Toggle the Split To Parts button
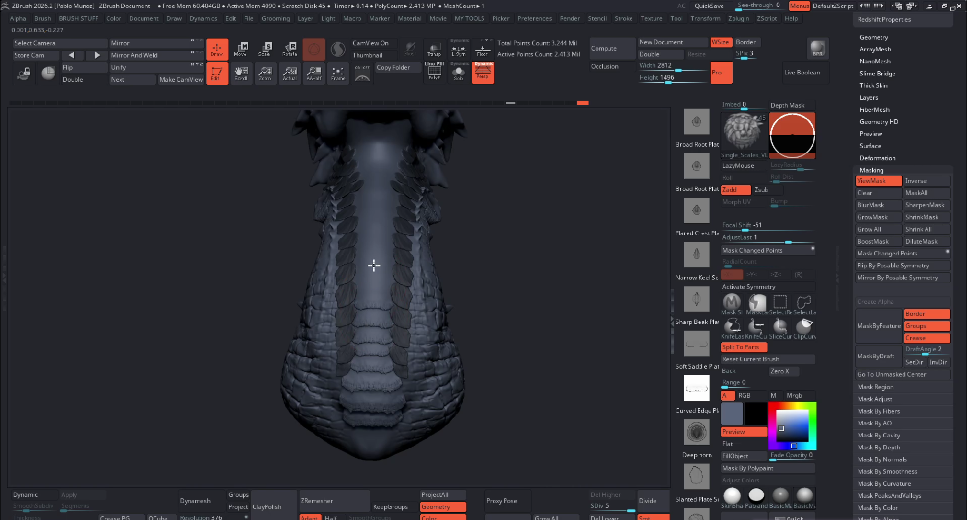 [744, 347]
